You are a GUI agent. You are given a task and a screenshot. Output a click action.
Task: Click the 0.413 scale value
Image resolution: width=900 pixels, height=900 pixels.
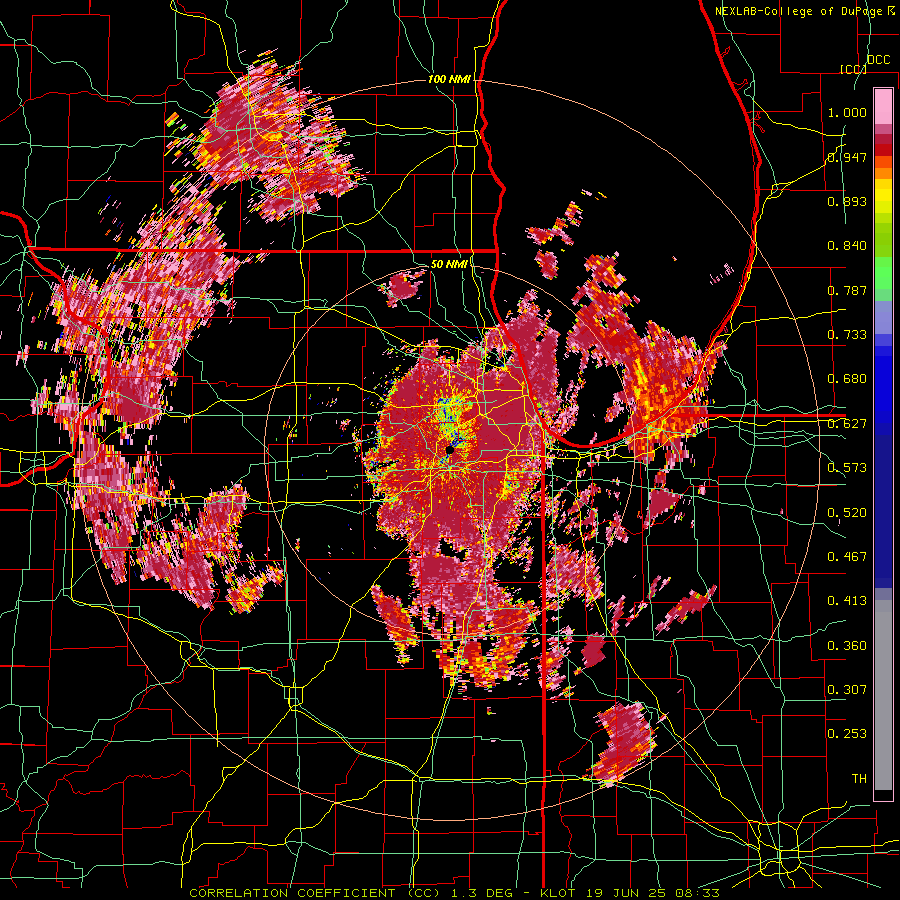click(x=847, y=601)
